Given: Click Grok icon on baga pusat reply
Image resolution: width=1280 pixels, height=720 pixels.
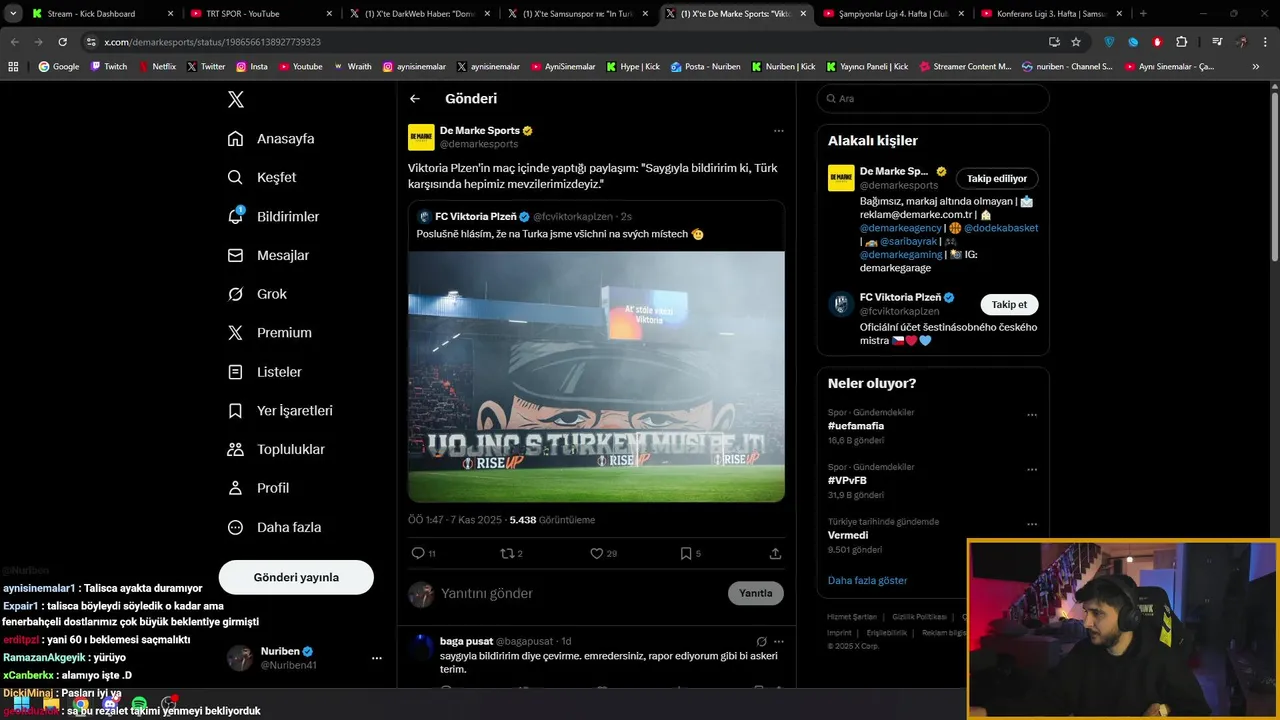Looking at the screenshot, I should tap(761, 641).
